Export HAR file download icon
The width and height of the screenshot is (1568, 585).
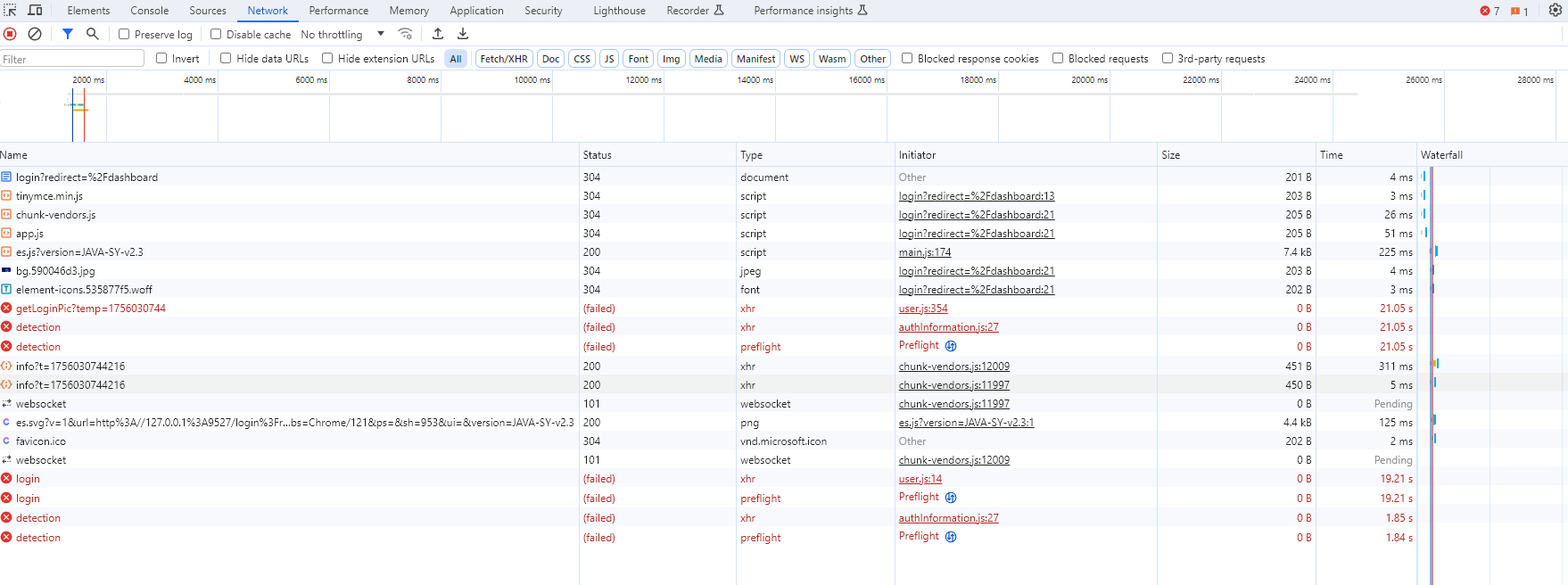463,34
